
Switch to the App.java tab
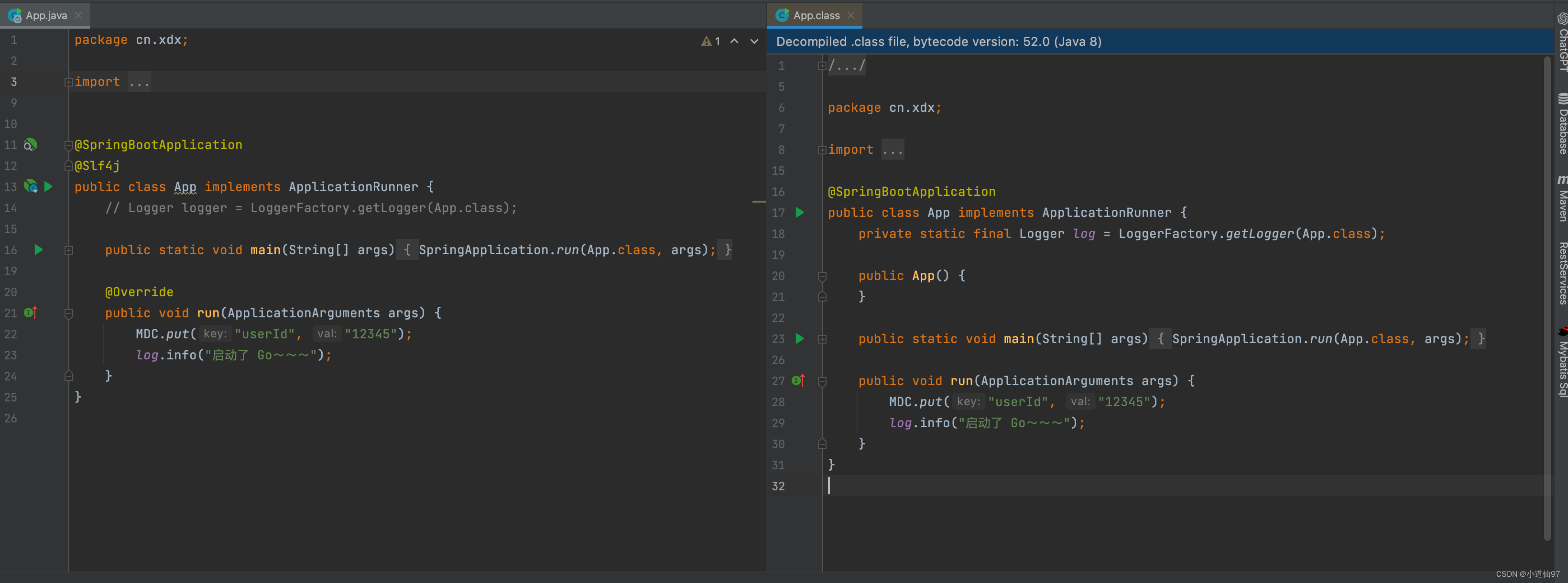tap(45, 15)
